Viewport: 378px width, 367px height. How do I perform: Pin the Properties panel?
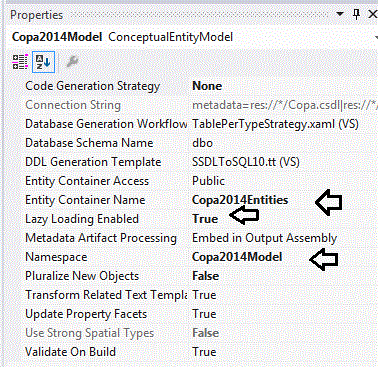356,14
